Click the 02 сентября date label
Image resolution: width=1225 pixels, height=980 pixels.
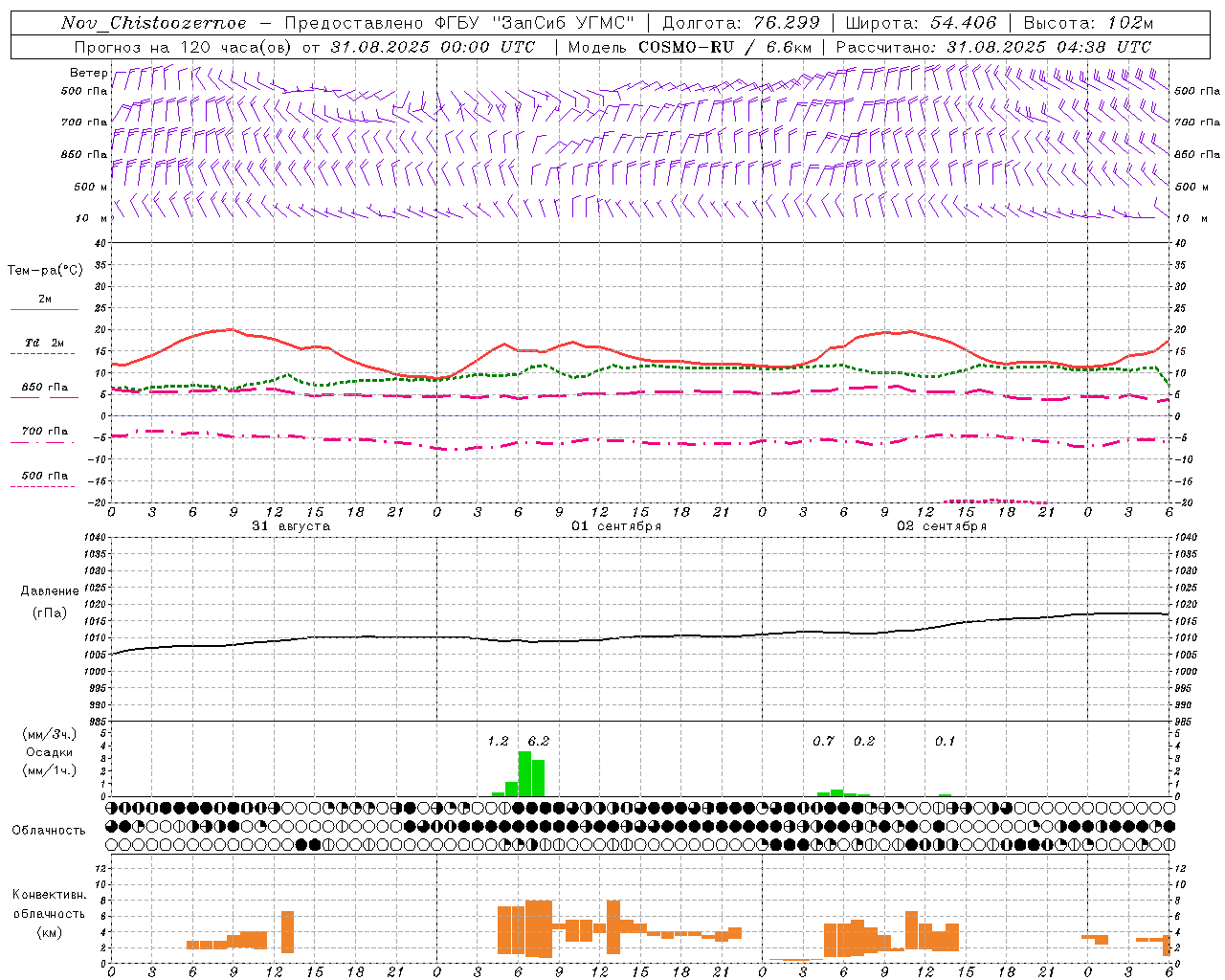942,526
